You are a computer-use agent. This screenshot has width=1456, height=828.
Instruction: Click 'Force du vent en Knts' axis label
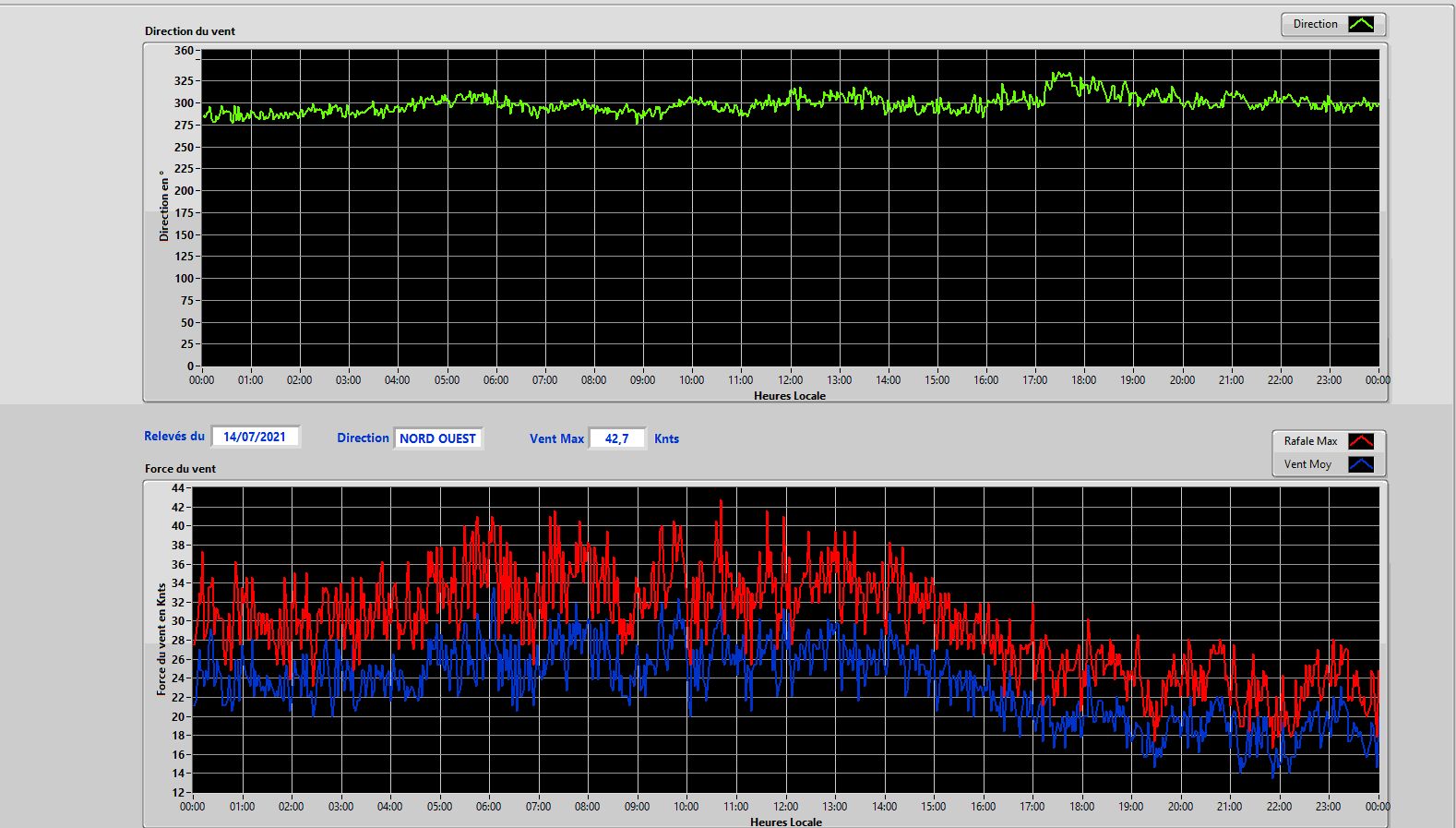161,639
